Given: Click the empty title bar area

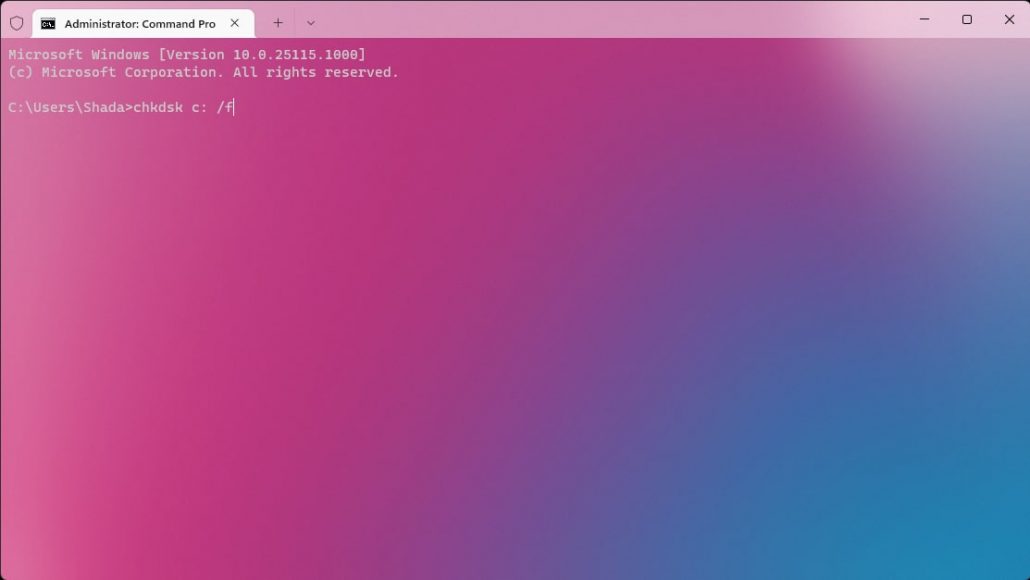Looking at the screenshot, I should (x=600, y=20).
